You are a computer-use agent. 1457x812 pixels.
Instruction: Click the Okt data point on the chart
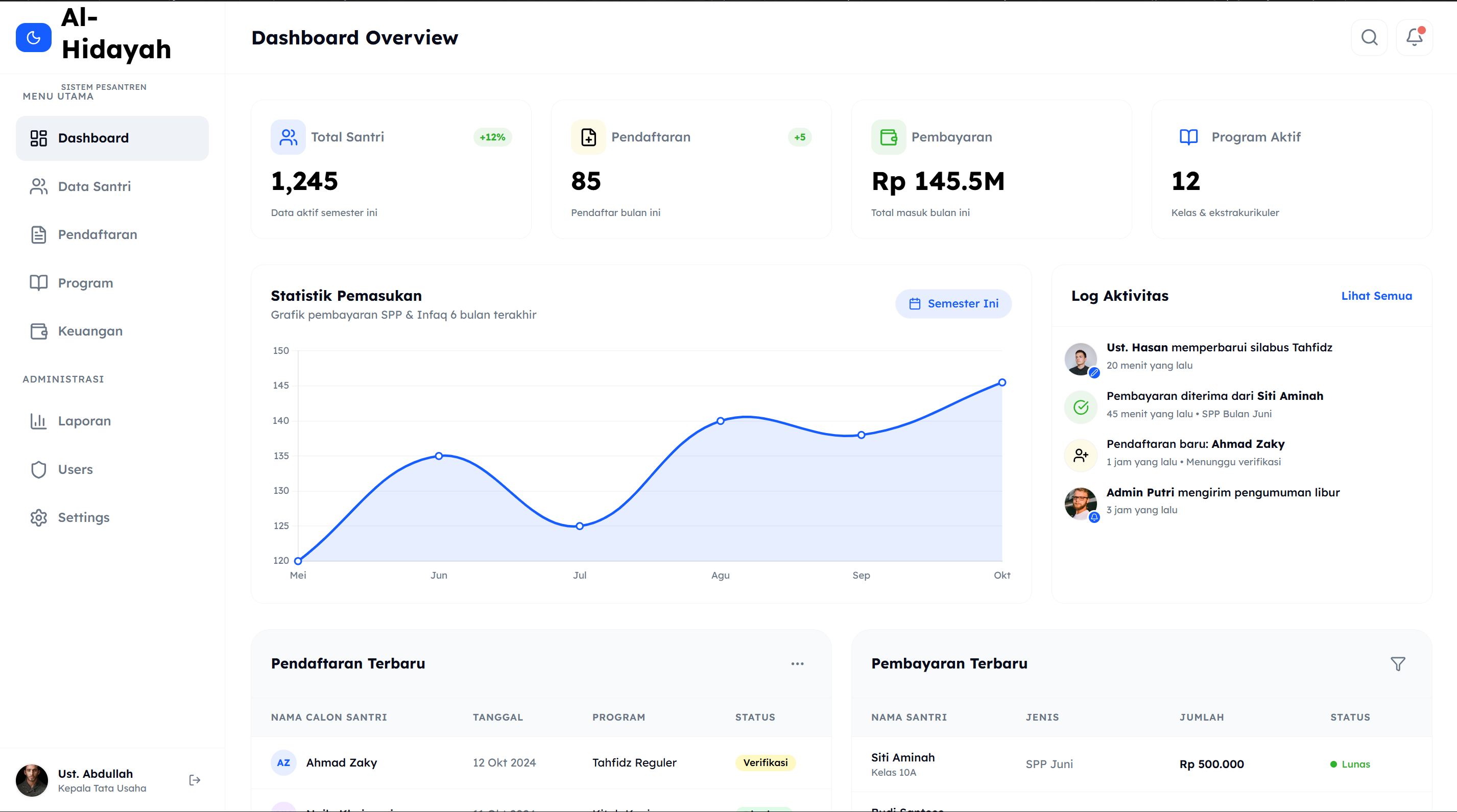pos(1001,383)
